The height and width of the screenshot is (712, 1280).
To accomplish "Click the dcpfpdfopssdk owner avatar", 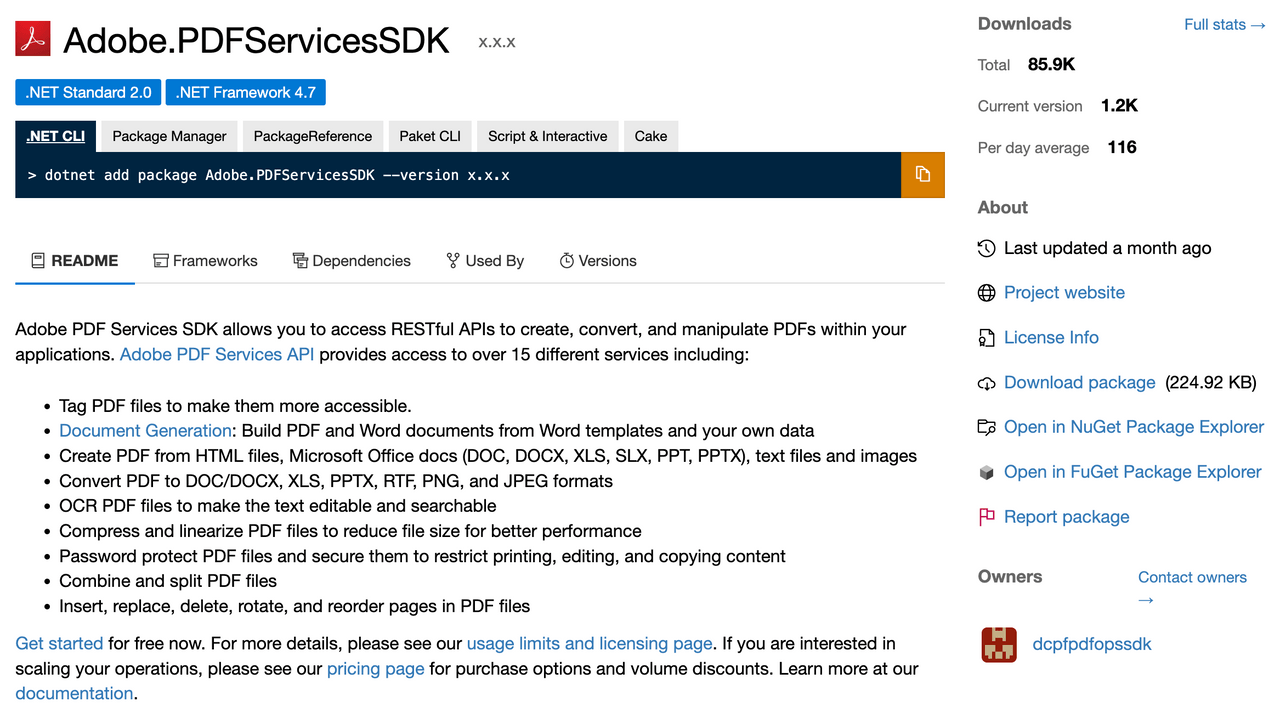I will coord(999,645).
